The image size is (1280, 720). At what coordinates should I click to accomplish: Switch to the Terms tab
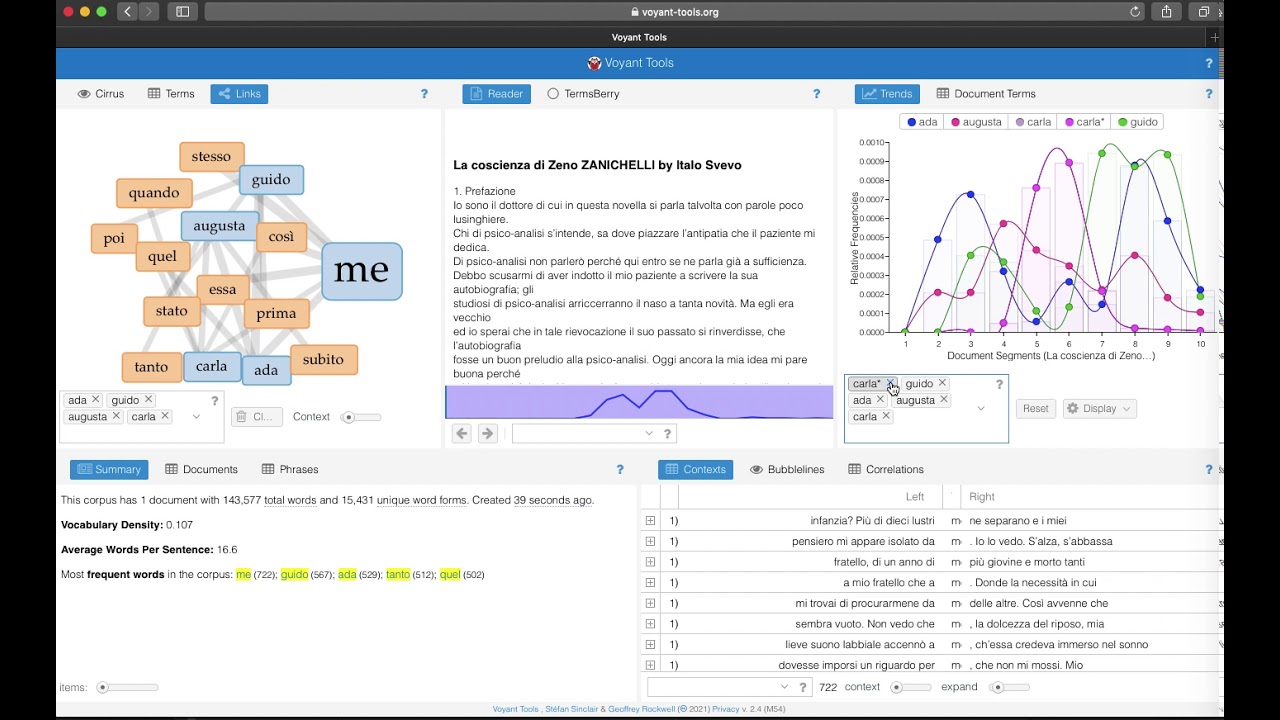click(171, 94)
